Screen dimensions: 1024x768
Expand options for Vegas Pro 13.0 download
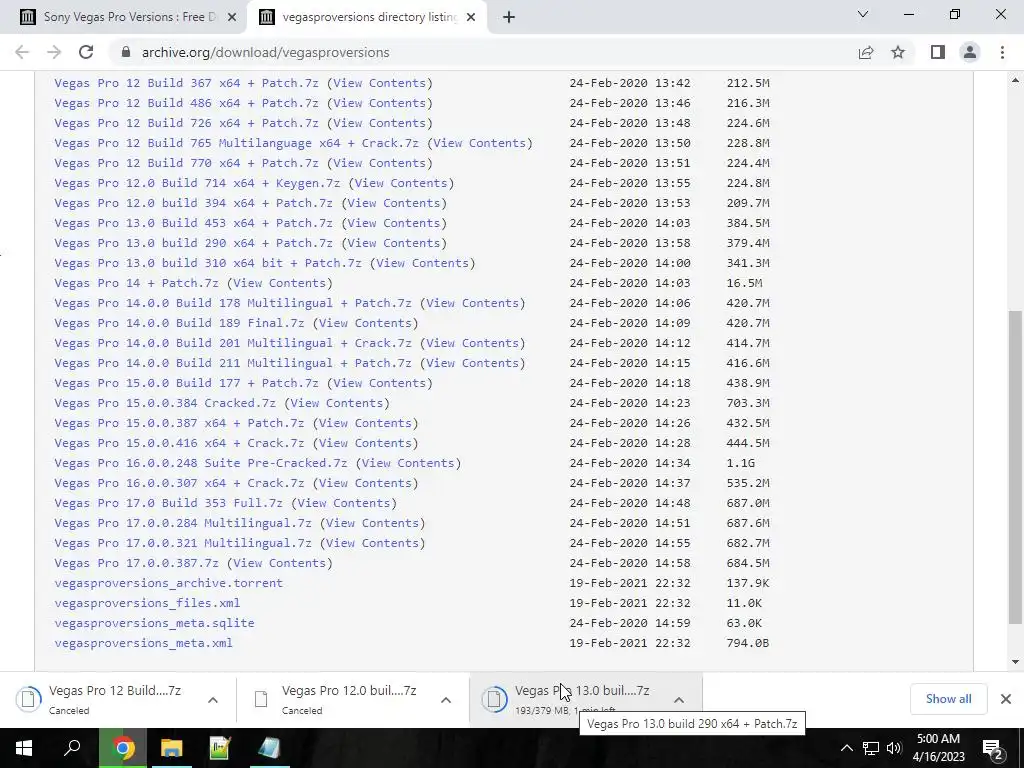[679, 700]
